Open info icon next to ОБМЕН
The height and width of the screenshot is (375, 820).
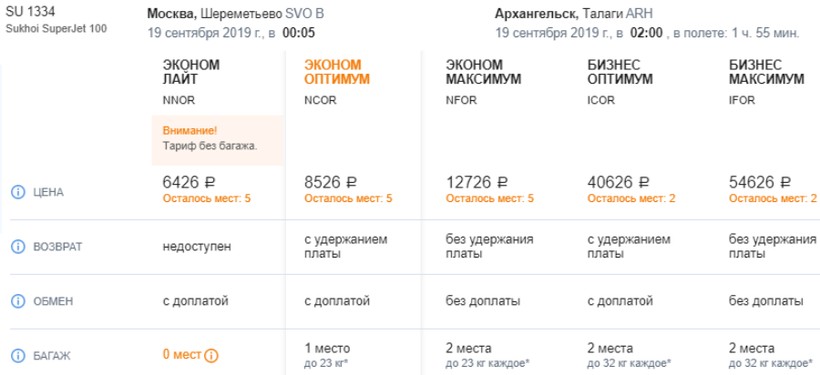point(18,301)
